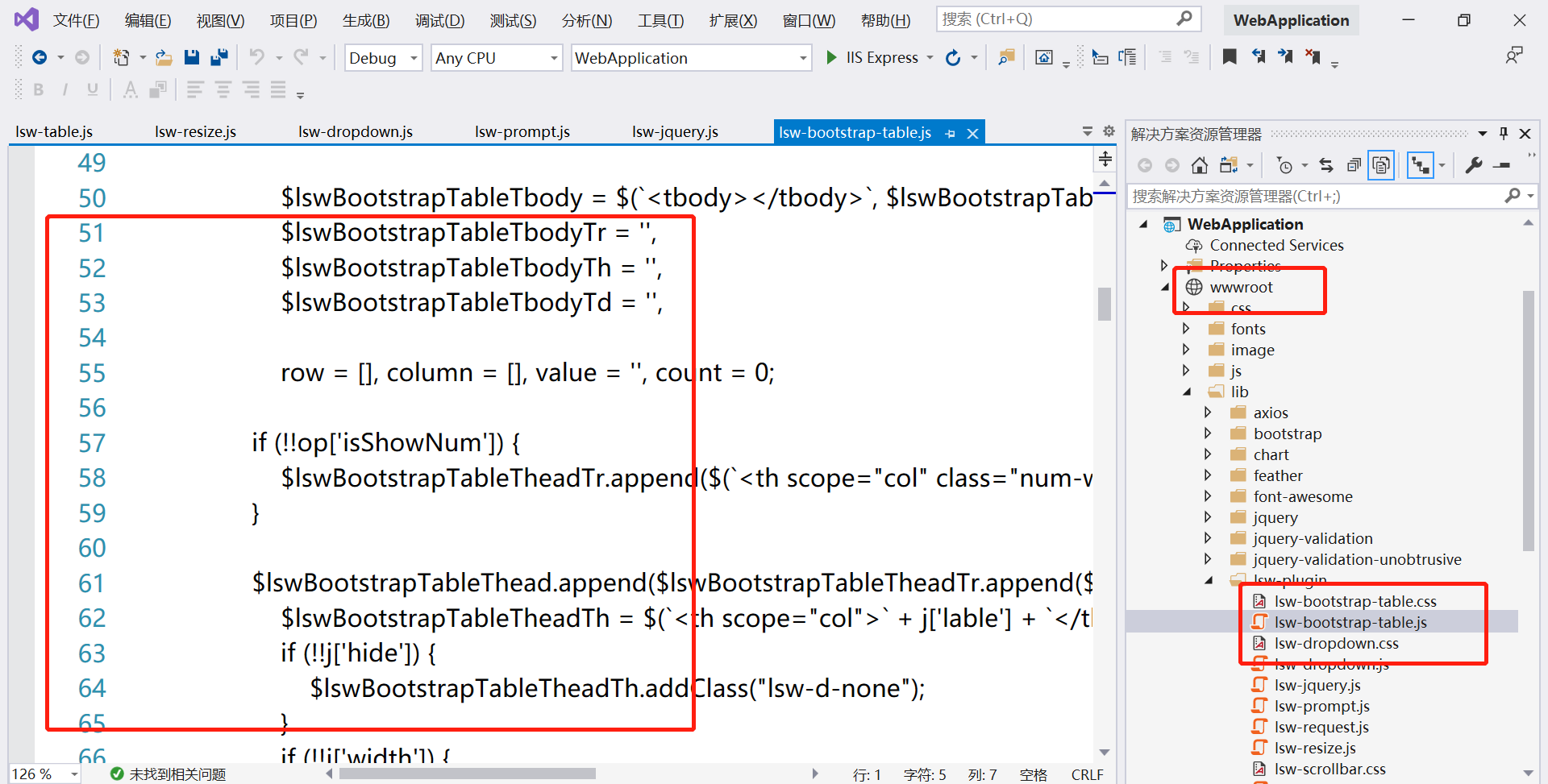Collapse the lib folder
The image size is (1548, 784).
coord(1186,392)
